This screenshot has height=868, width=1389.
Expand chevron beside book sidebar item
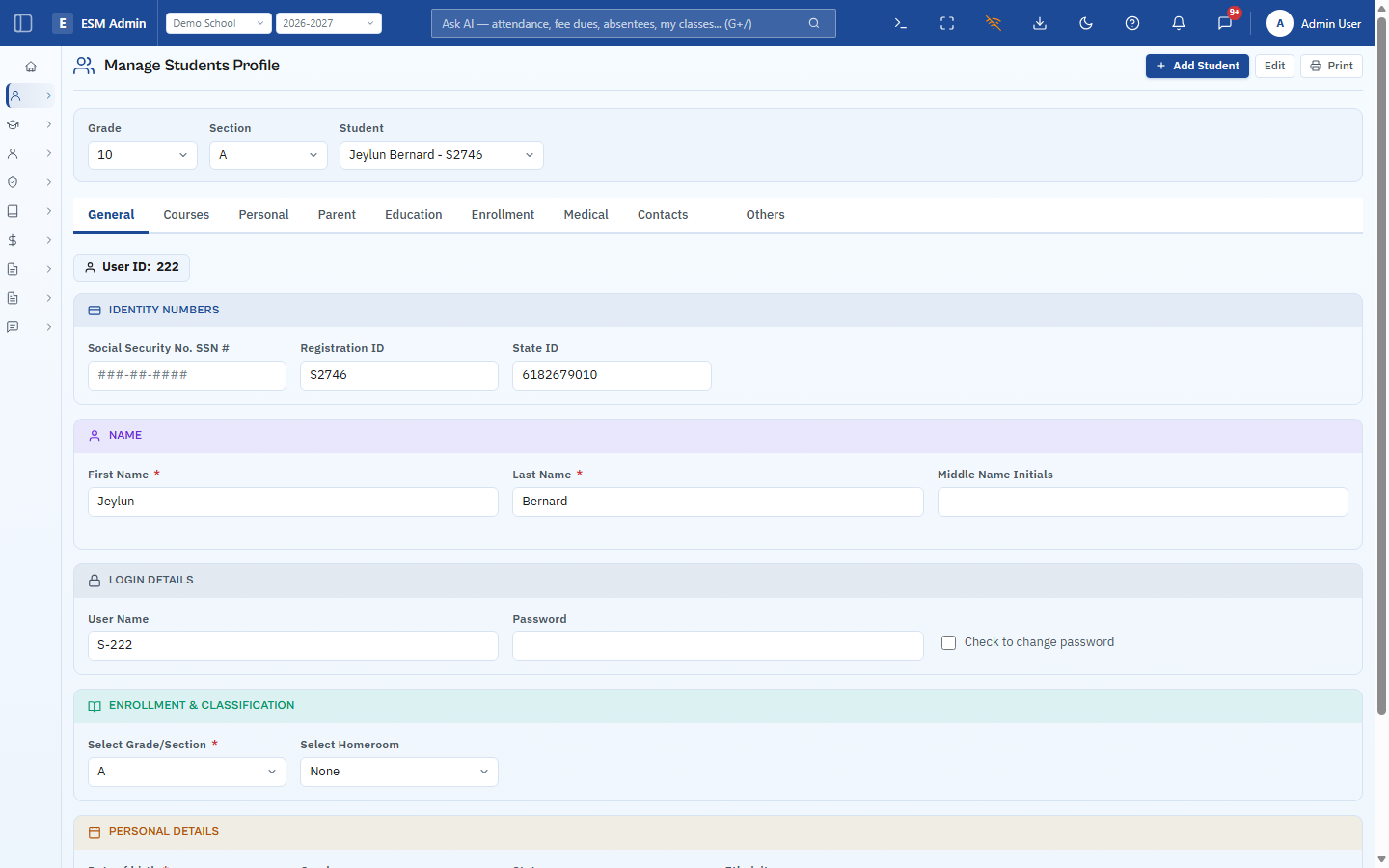[49, 211]
